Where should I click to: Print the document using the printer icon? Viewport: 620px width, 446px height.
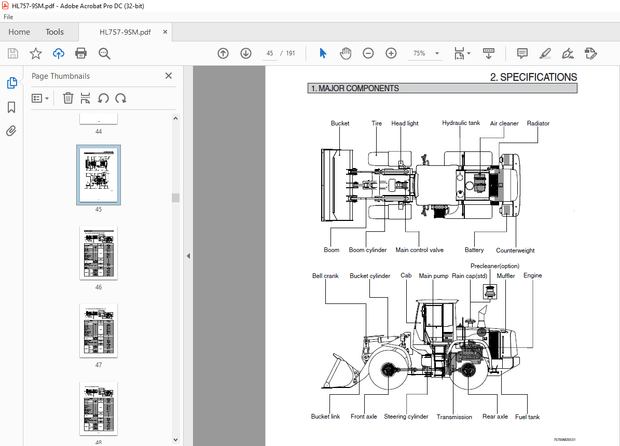[81, 53]
